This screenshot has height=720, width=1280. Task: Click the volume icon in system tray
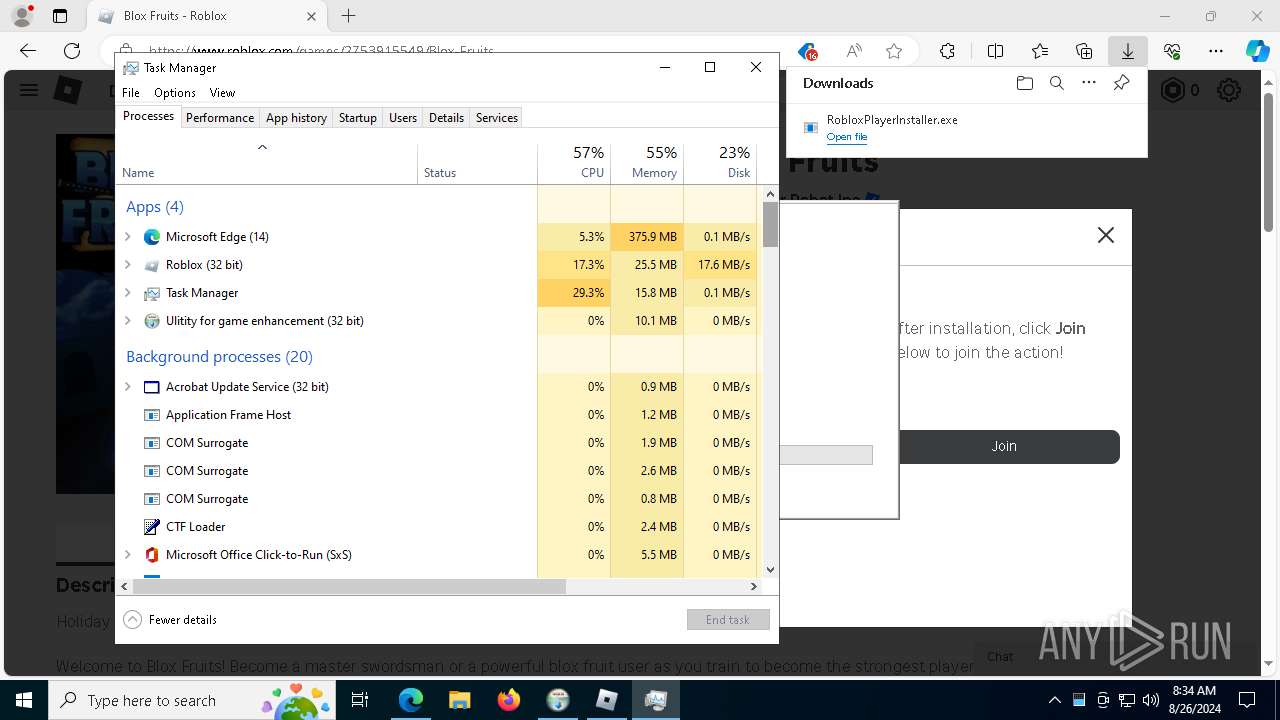coord(1150,700)
